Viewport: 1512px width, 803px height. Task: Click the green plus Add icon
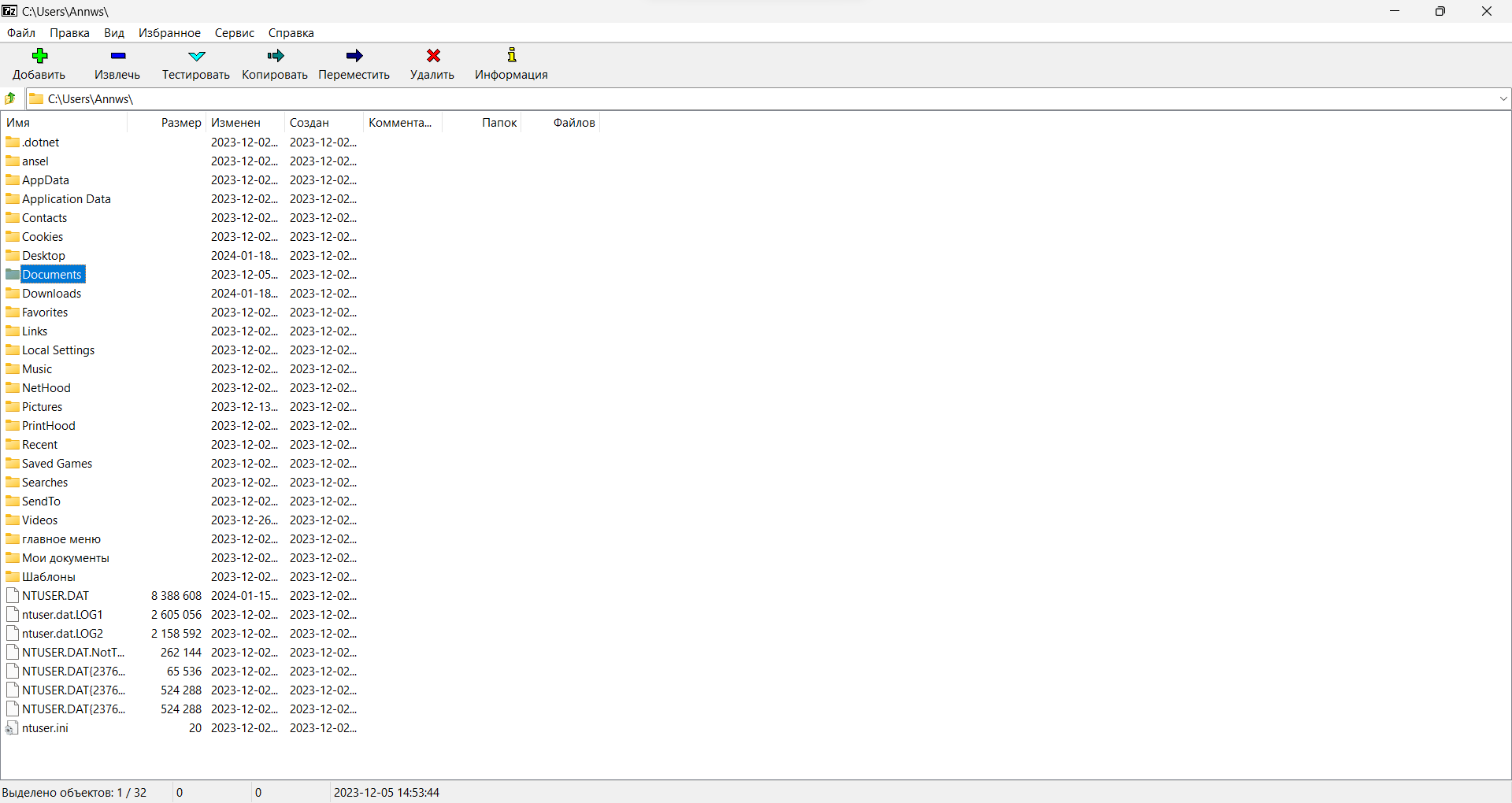(x=39, y=56)
